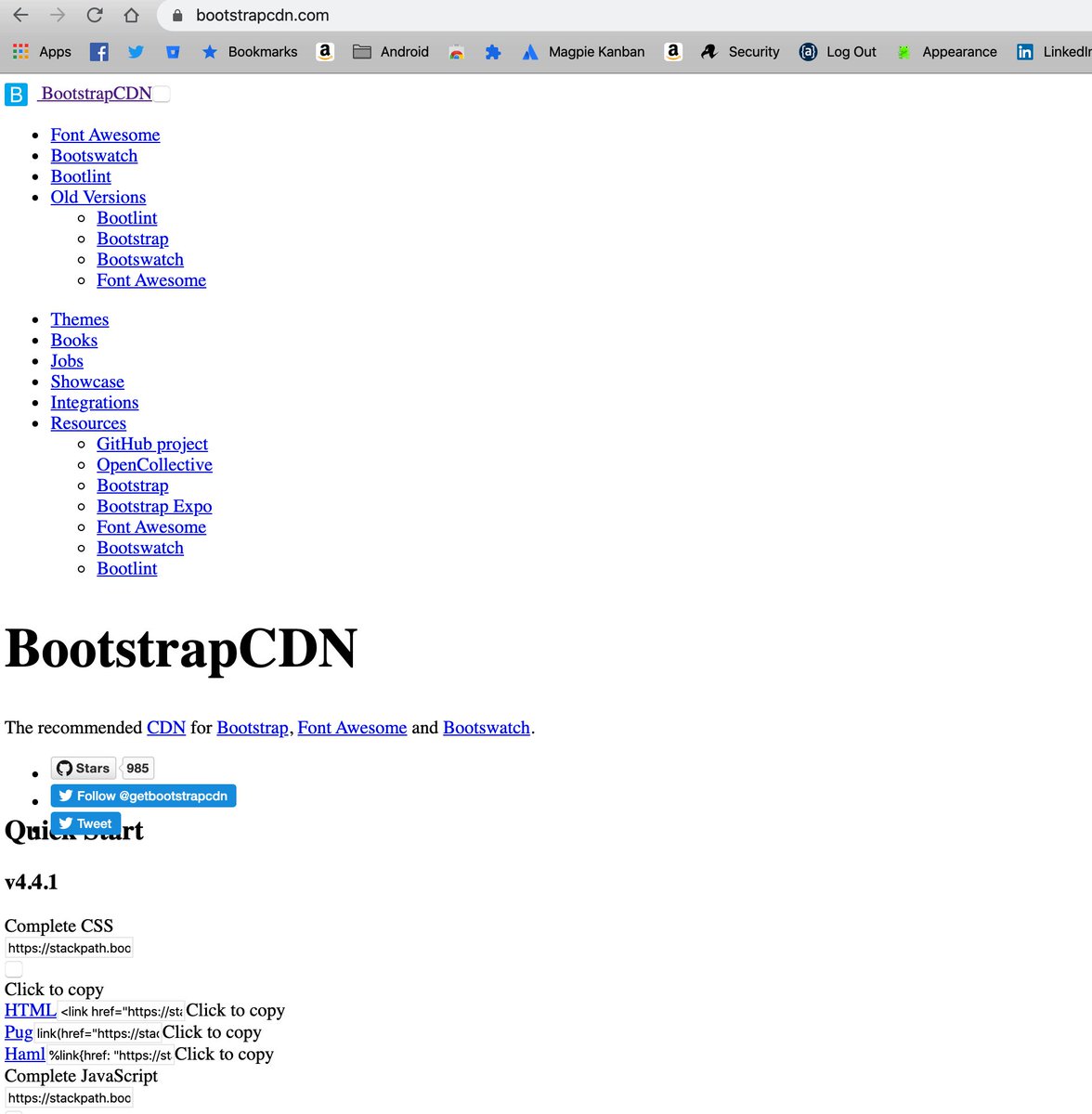Viewport: 1092px width, 1114px height.
Task: Open the Books link
Action: click(74, 340)
